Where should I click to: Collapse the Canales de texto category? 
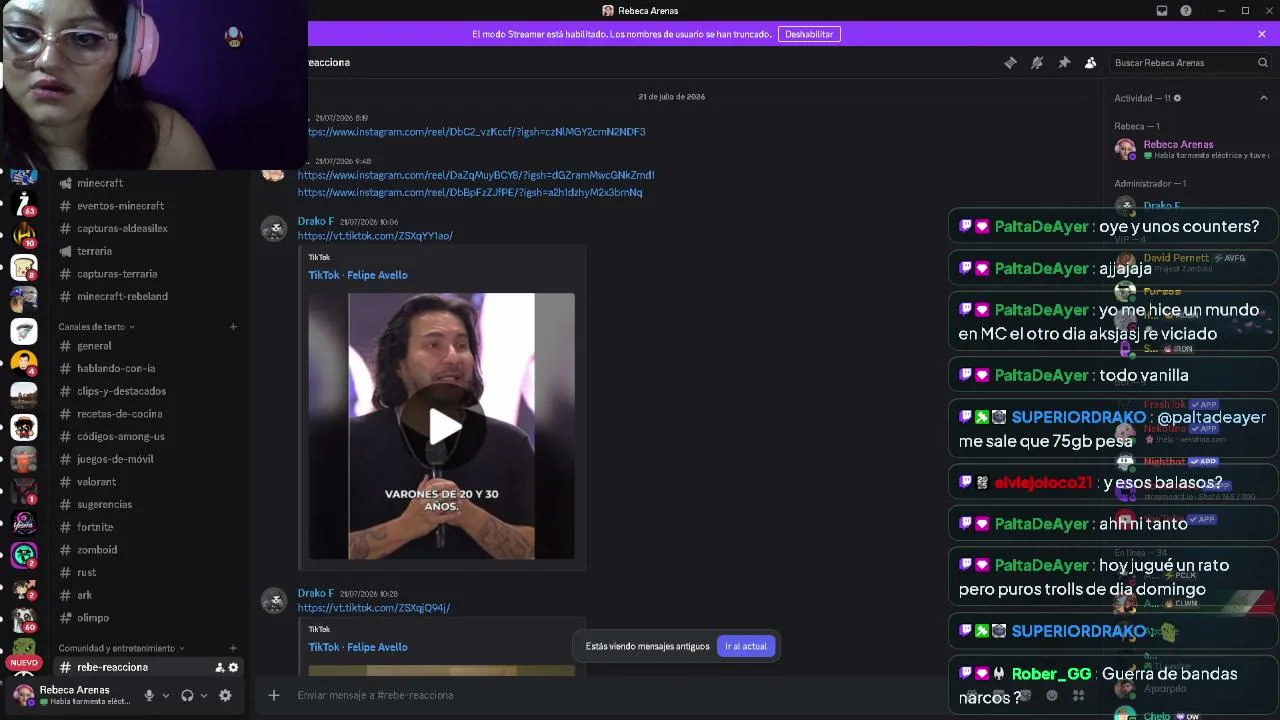point(96,327)
